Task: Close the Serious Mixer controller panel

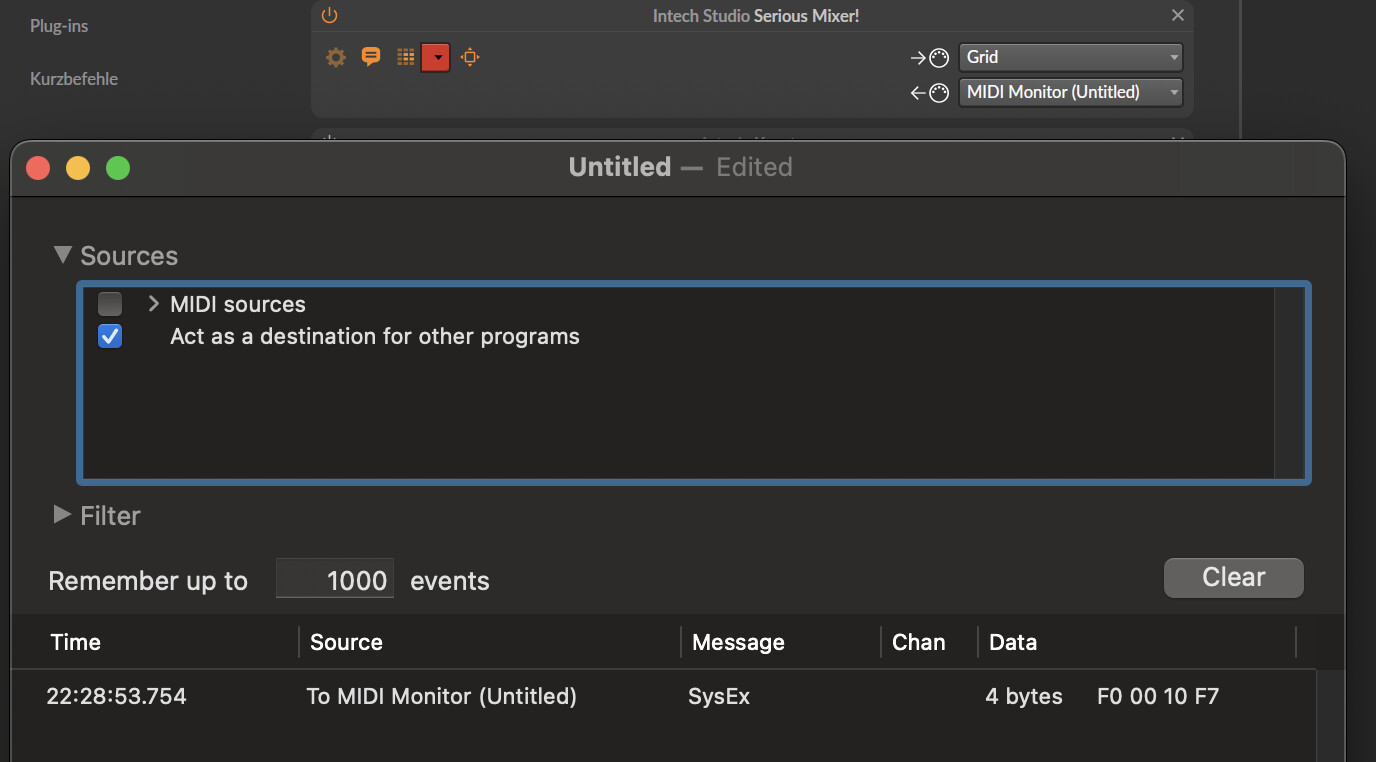Action: 1177,16
